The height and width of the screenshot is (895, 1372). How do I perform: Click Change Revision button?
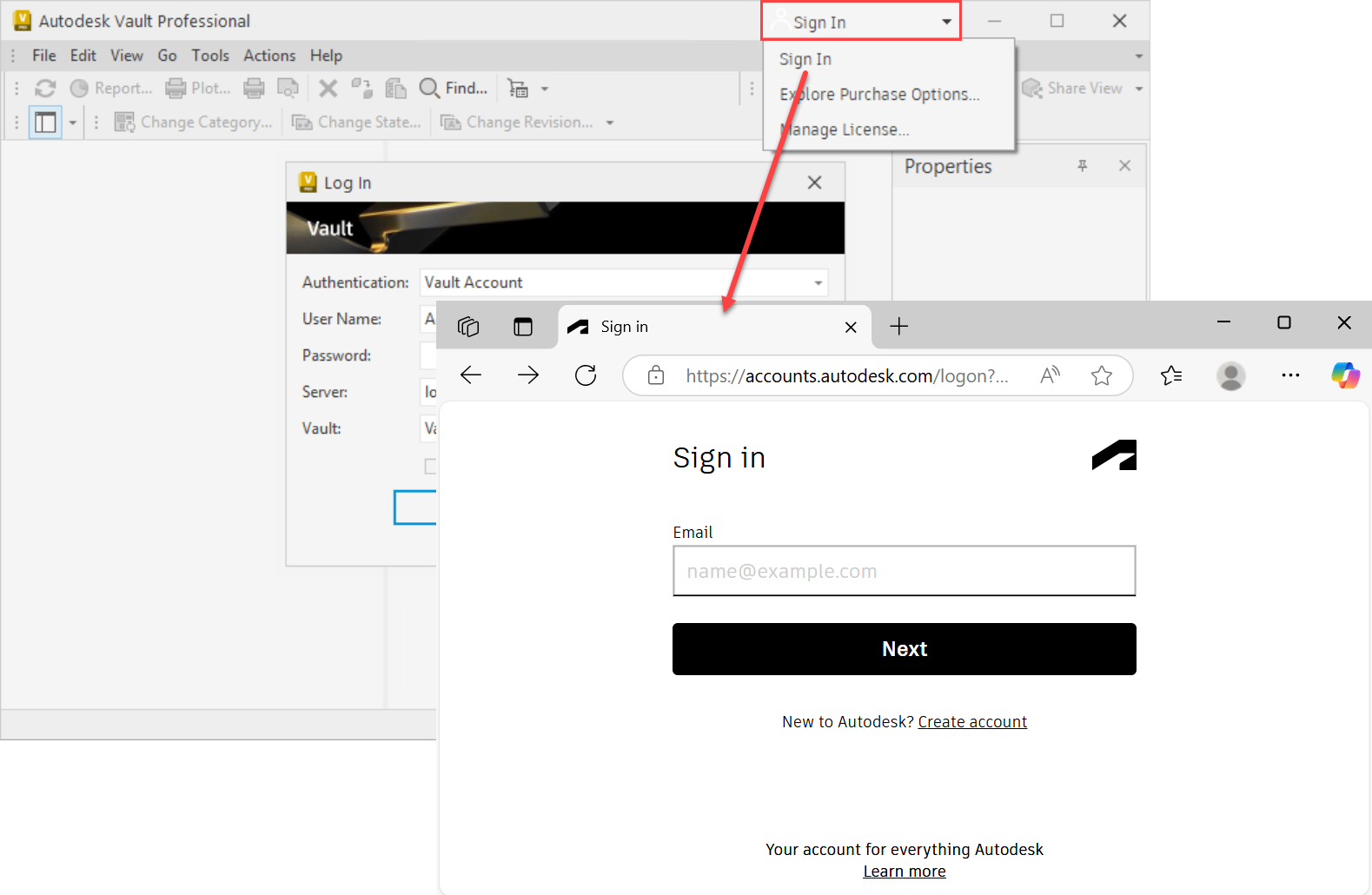tap(517, 123)
